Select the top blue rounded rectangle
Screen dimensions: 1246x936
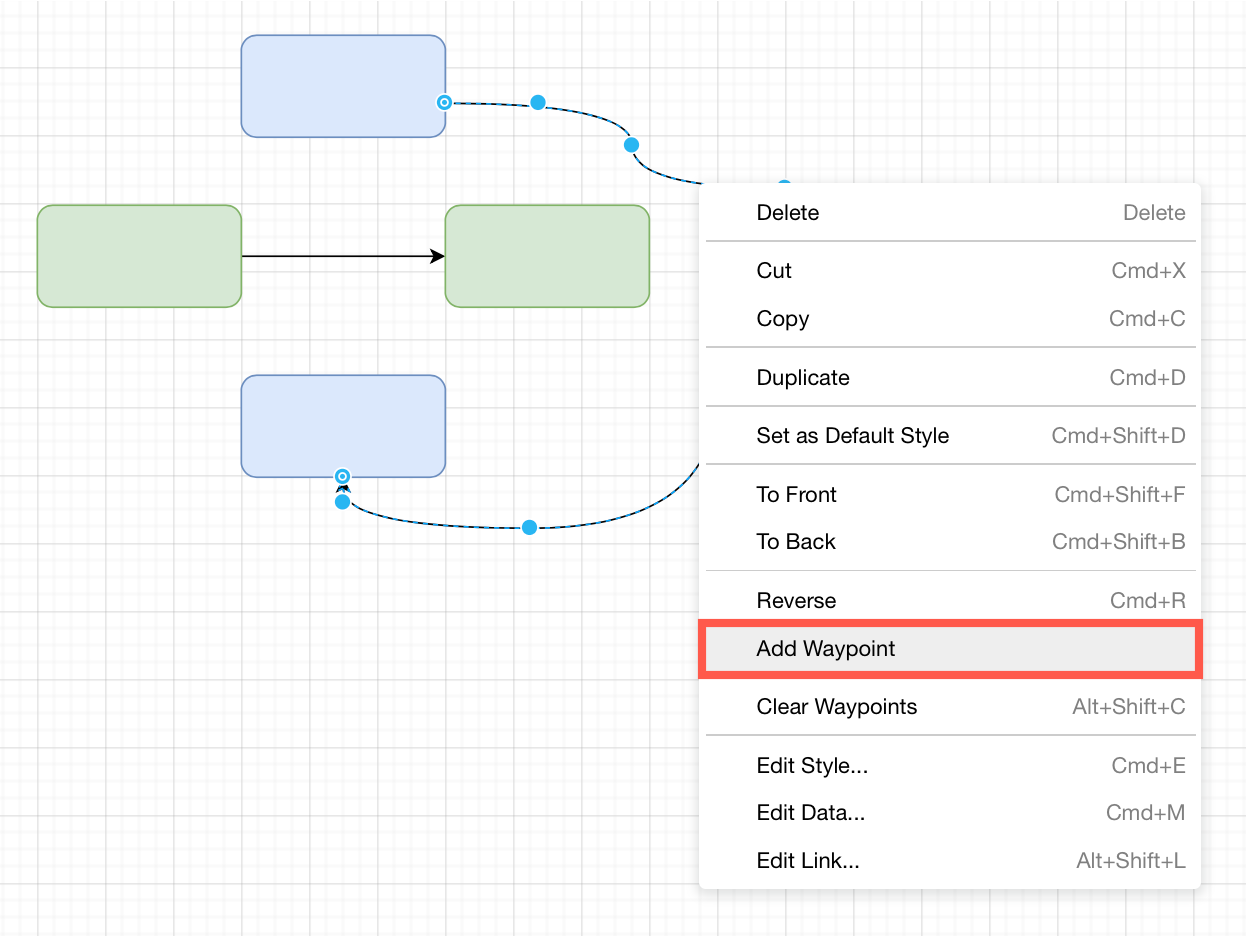tap(343, 86)
